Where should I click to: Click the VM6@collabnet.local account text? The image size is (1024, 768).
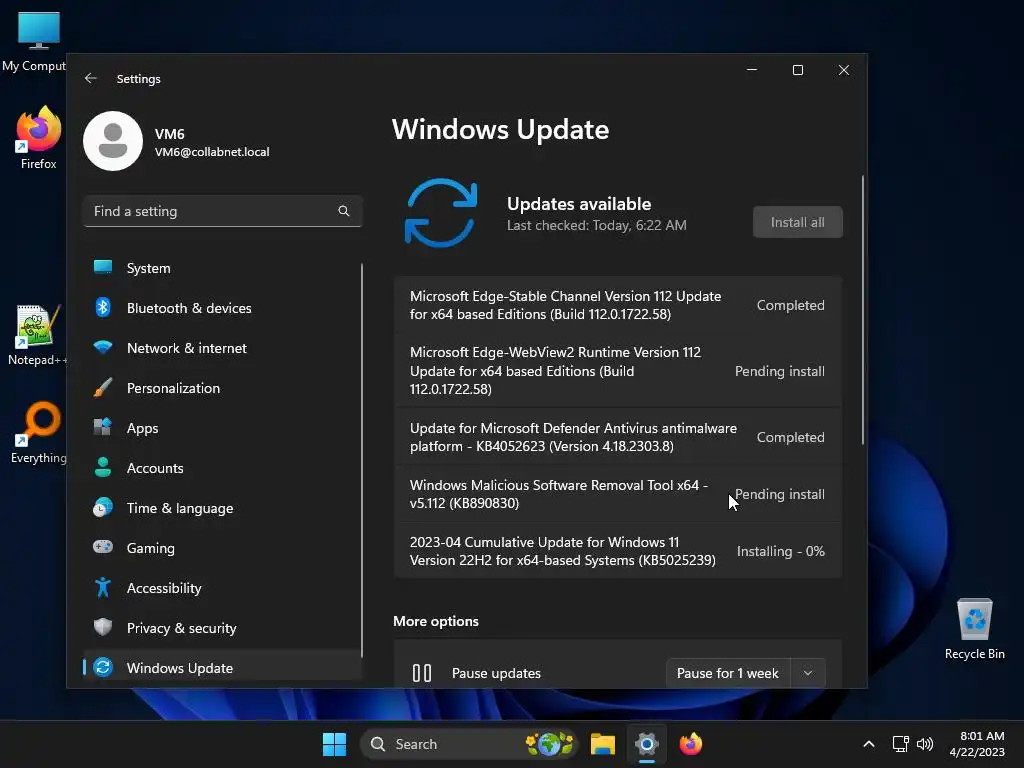tap(212, 152)
